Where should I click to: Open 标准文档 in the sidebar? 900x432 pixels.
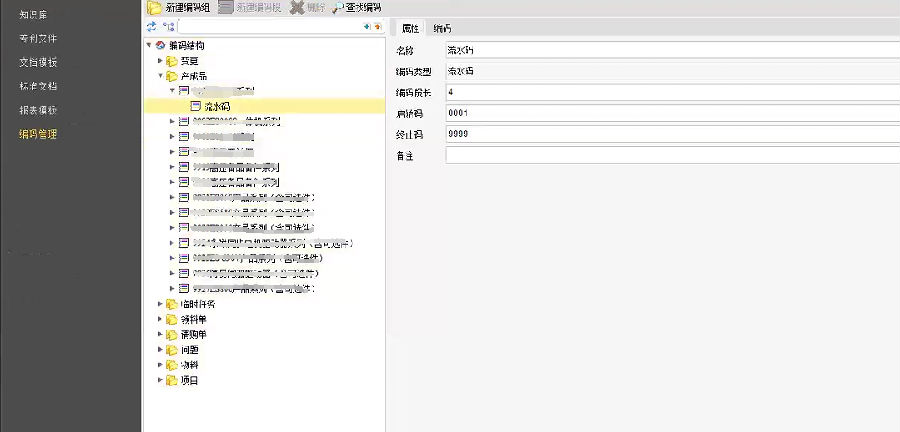point(38,87)
